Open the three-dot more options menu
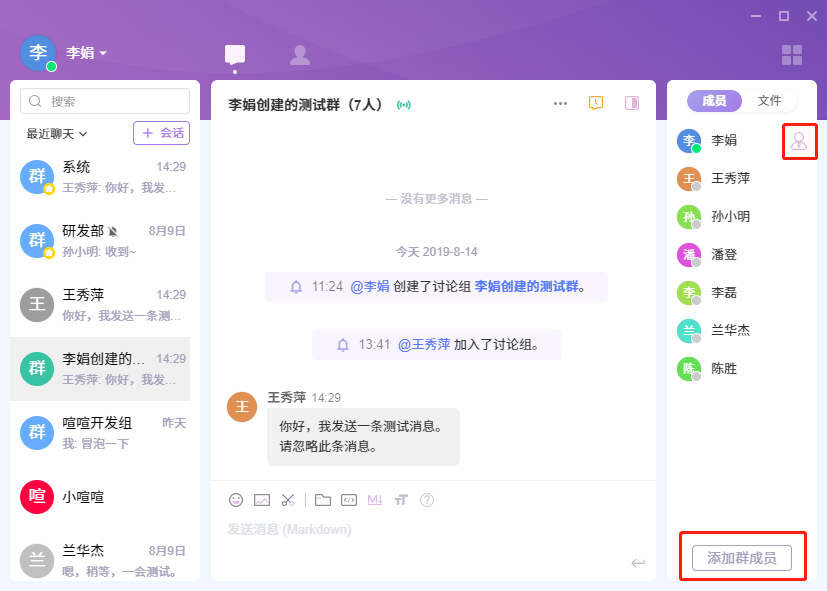 tap(560, 103)
